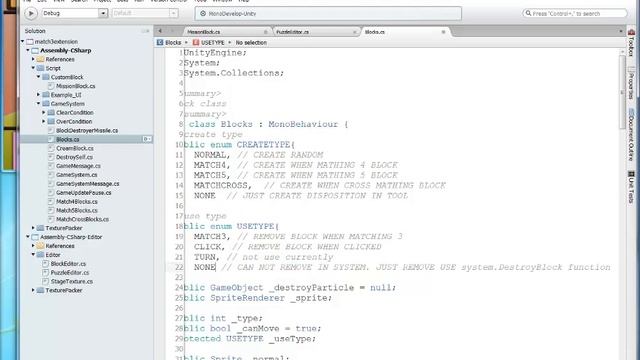Collapse the GameSystem folder
This screenshot has width=640, height=360.
(39, 104)
